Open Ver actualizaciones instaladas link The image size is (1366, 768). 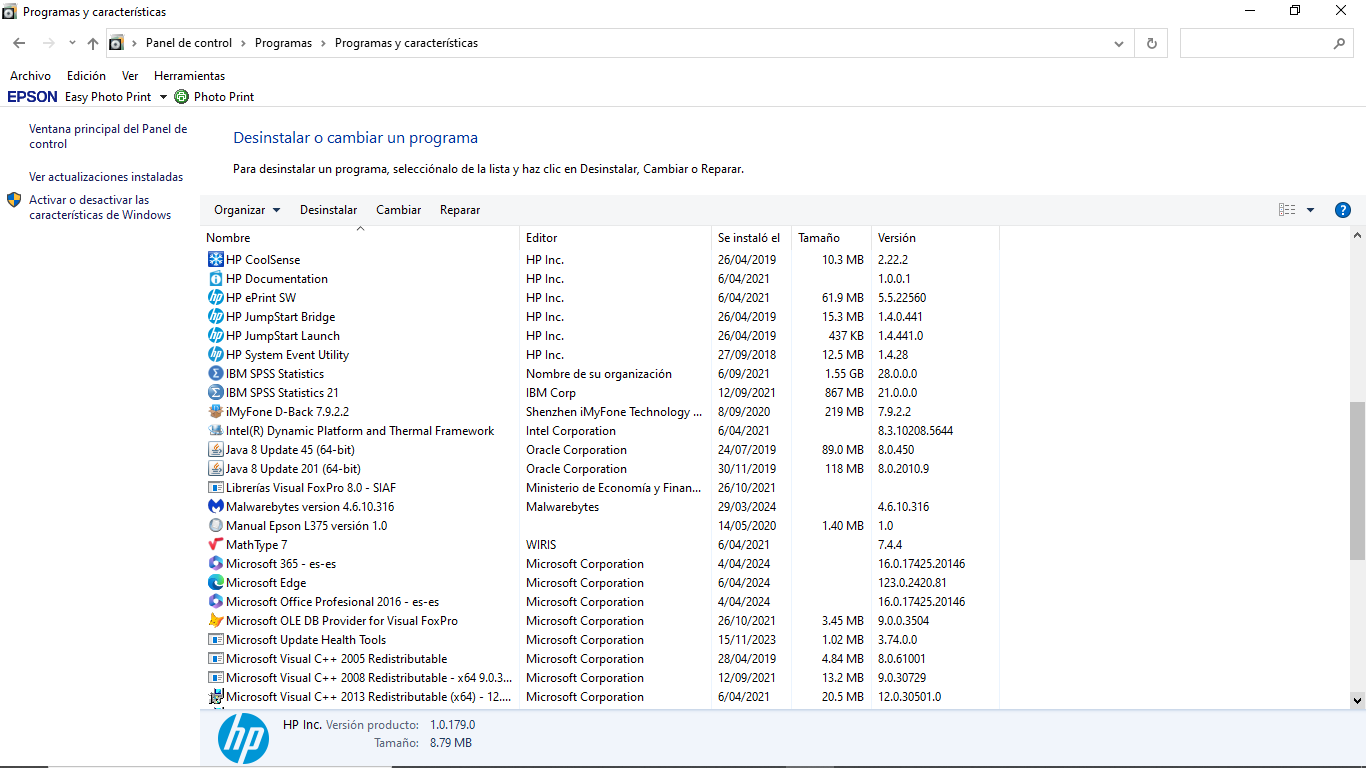click(x=106, y=177)
